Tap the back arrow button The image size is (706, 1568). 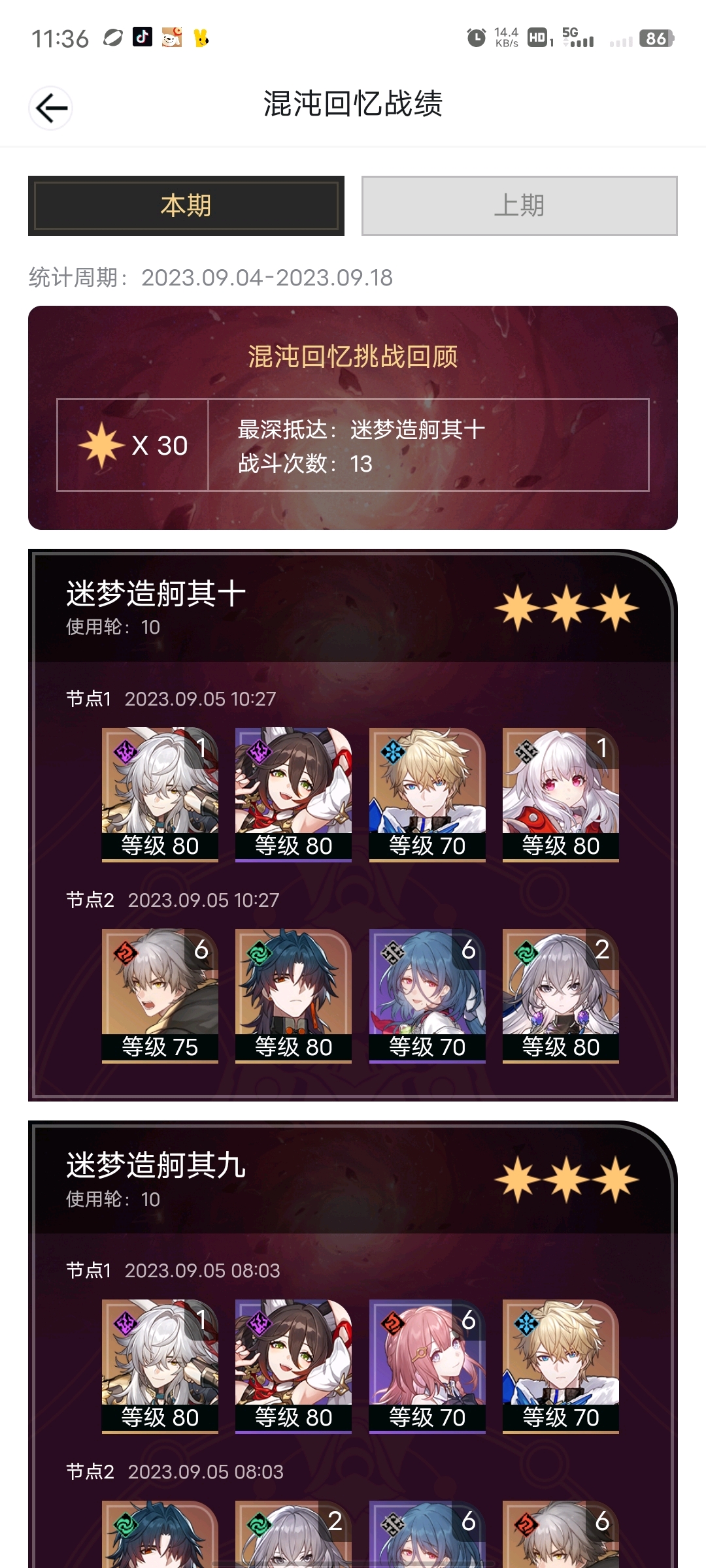click(x=51, y=108)
